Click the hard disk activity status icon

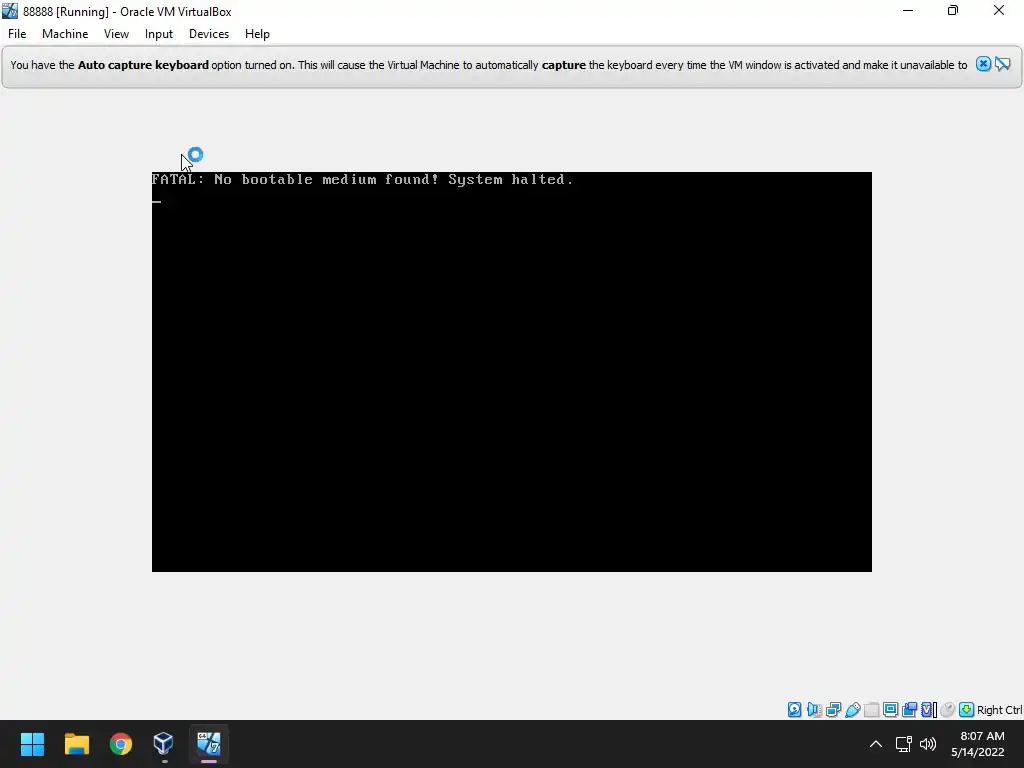[794, 710]
